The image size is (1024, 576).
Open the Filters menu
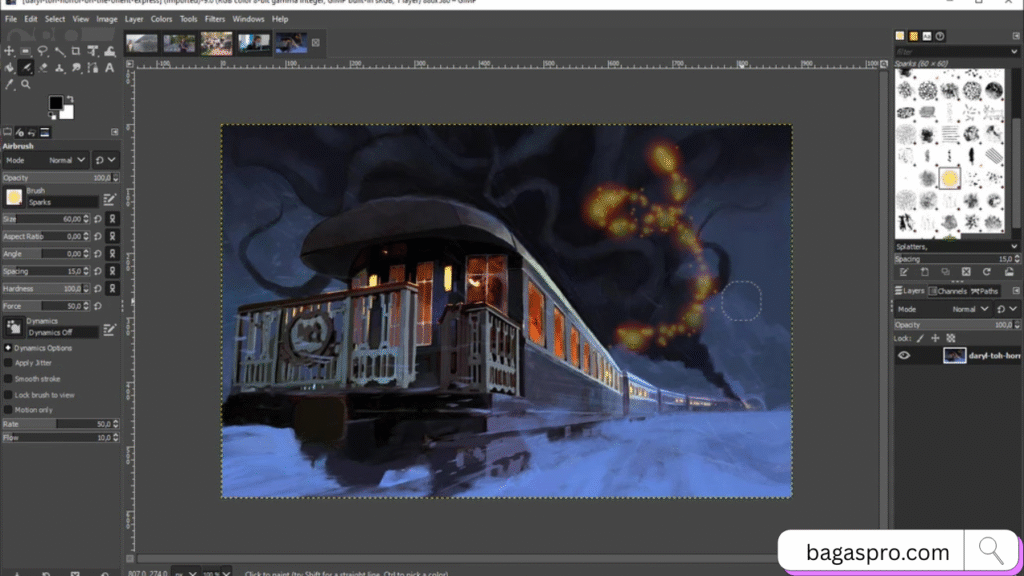tap(215, 19)
